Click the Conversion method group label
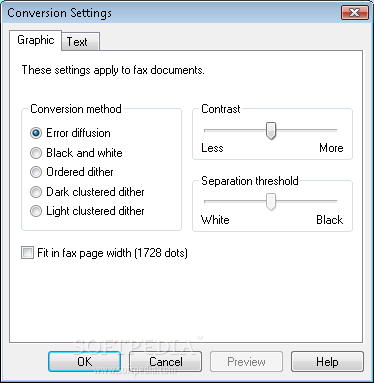 [76, 109]
